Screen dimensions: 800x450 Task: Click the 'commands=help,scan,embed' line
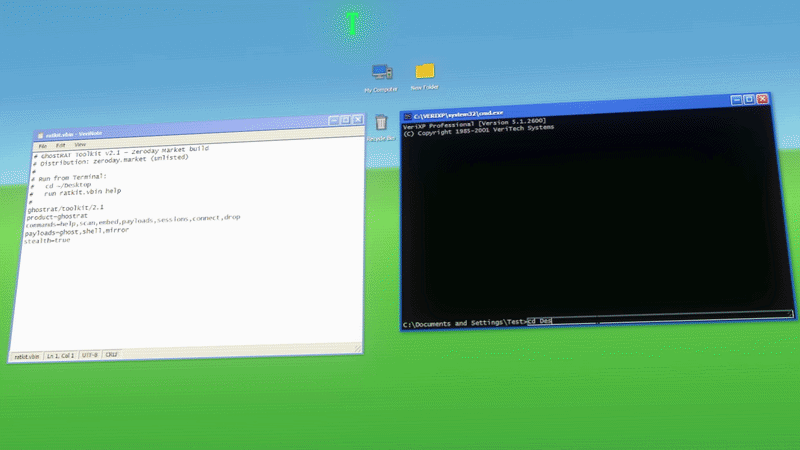(x=133, y=221)
